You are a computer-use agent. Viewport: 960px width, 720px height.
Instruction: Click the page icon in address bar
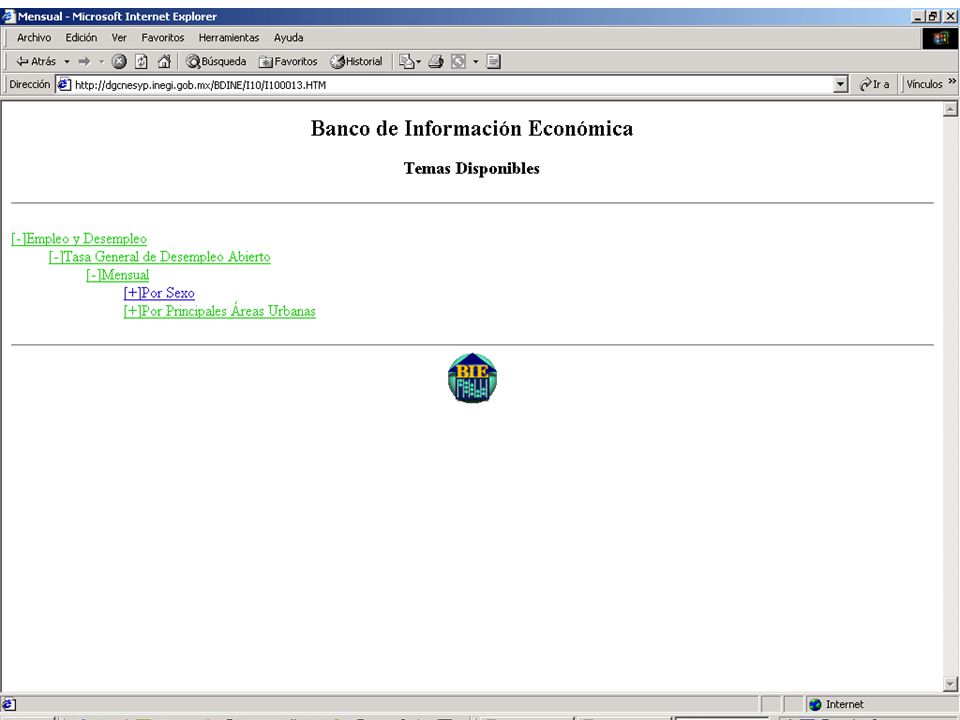(64, 84)
